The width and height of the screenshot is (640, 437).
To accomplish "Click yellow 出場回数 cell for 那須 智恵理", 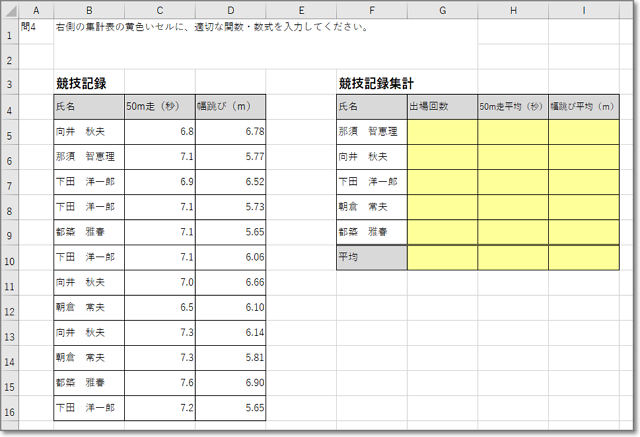I will point(442,131).
